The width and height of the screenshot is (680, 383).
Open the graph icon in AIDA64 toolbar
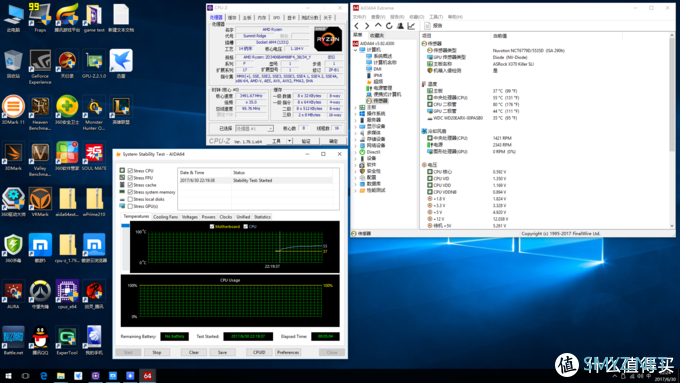pos(411,26)
